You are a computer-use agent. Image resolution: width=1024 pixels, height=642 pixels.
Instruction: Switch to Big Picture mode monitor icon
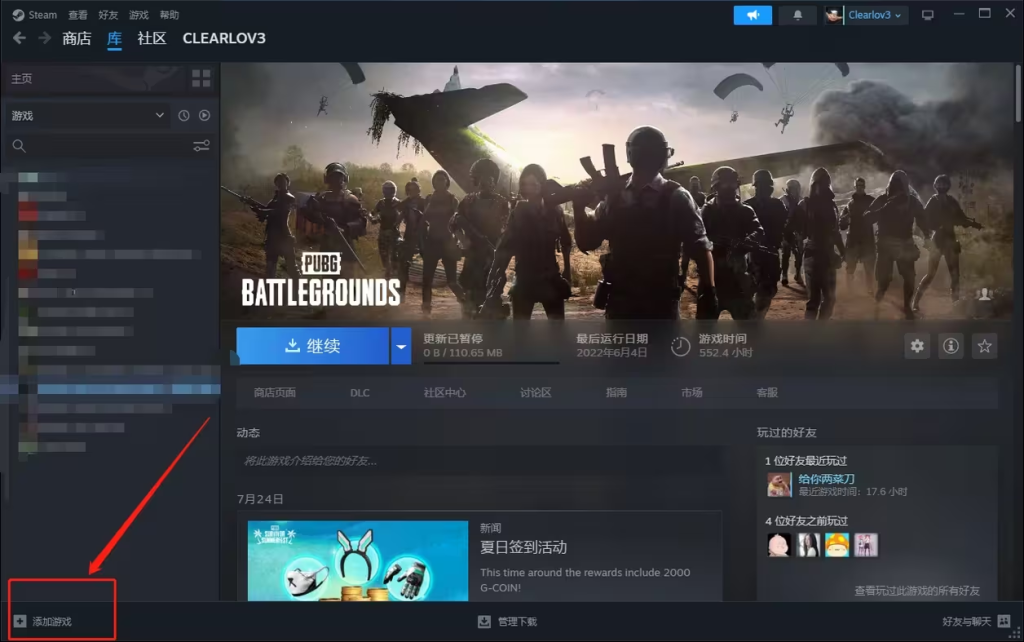point(927,15)
